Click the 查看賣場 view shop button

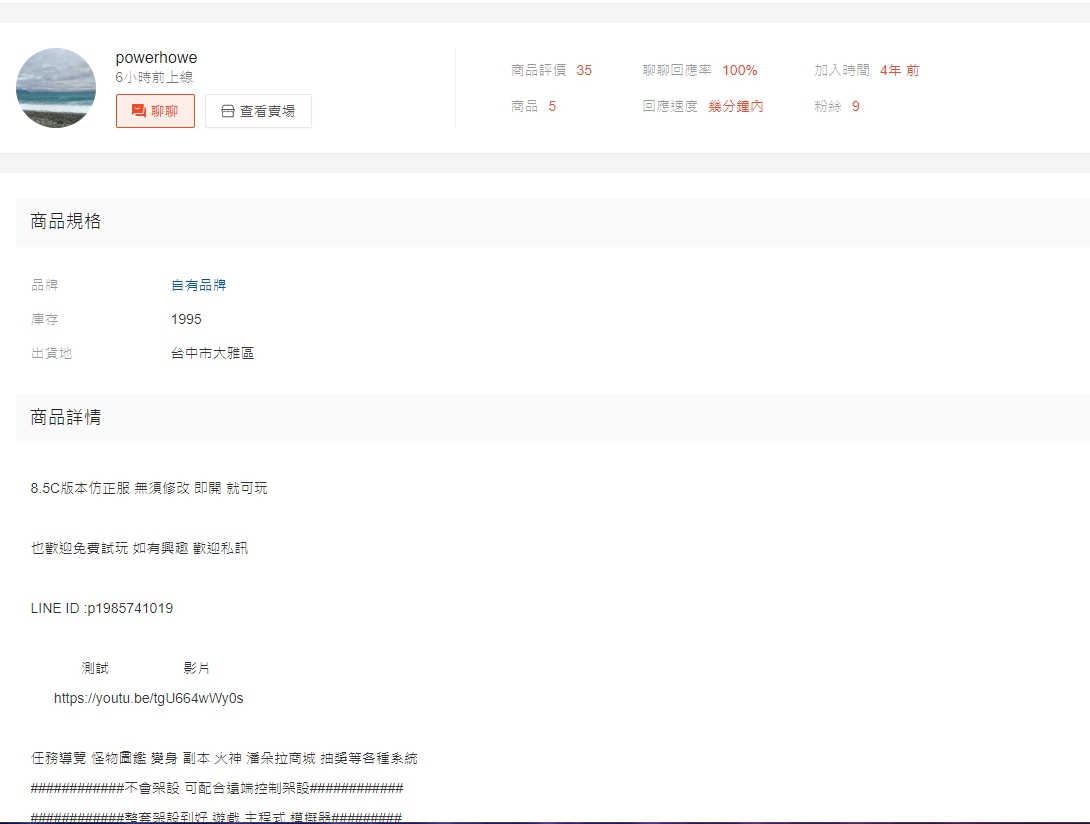(259, 111)
